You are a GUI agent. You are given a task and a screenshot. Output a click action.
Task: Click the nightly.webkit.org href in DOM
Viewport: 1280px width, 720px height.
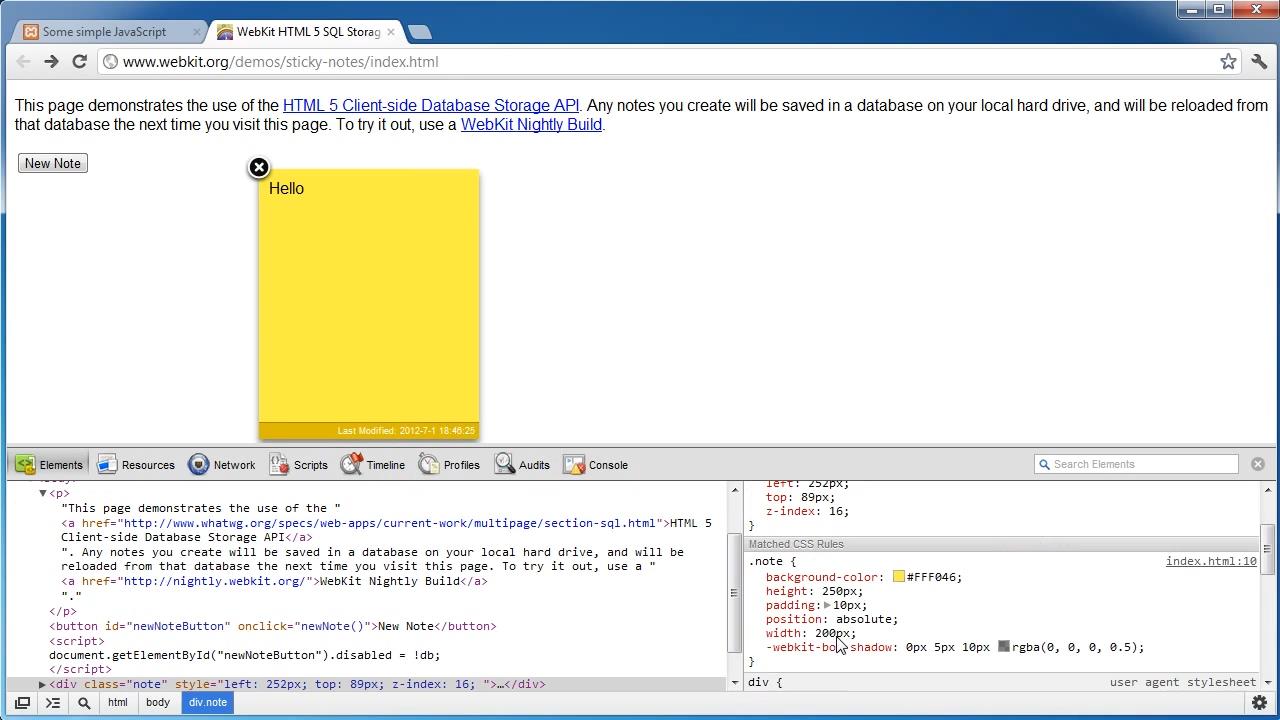point(214,581)
